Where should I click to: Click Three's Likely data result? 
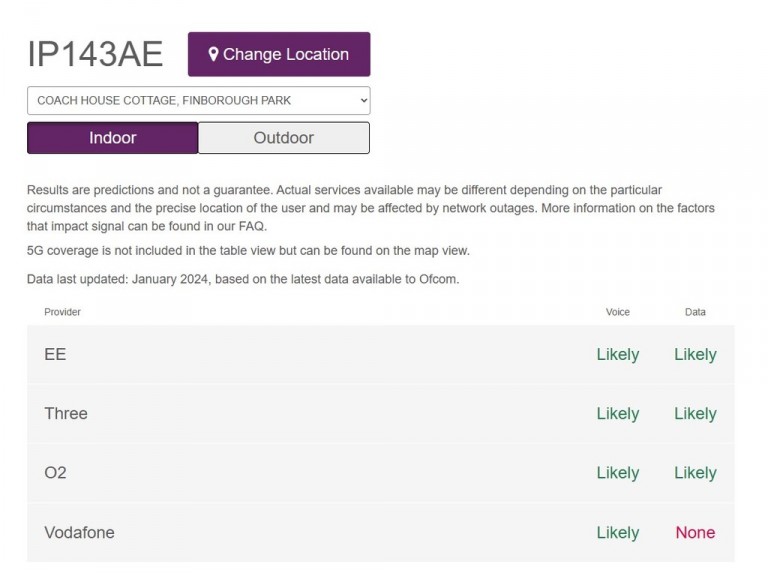(x=695, y=414)
